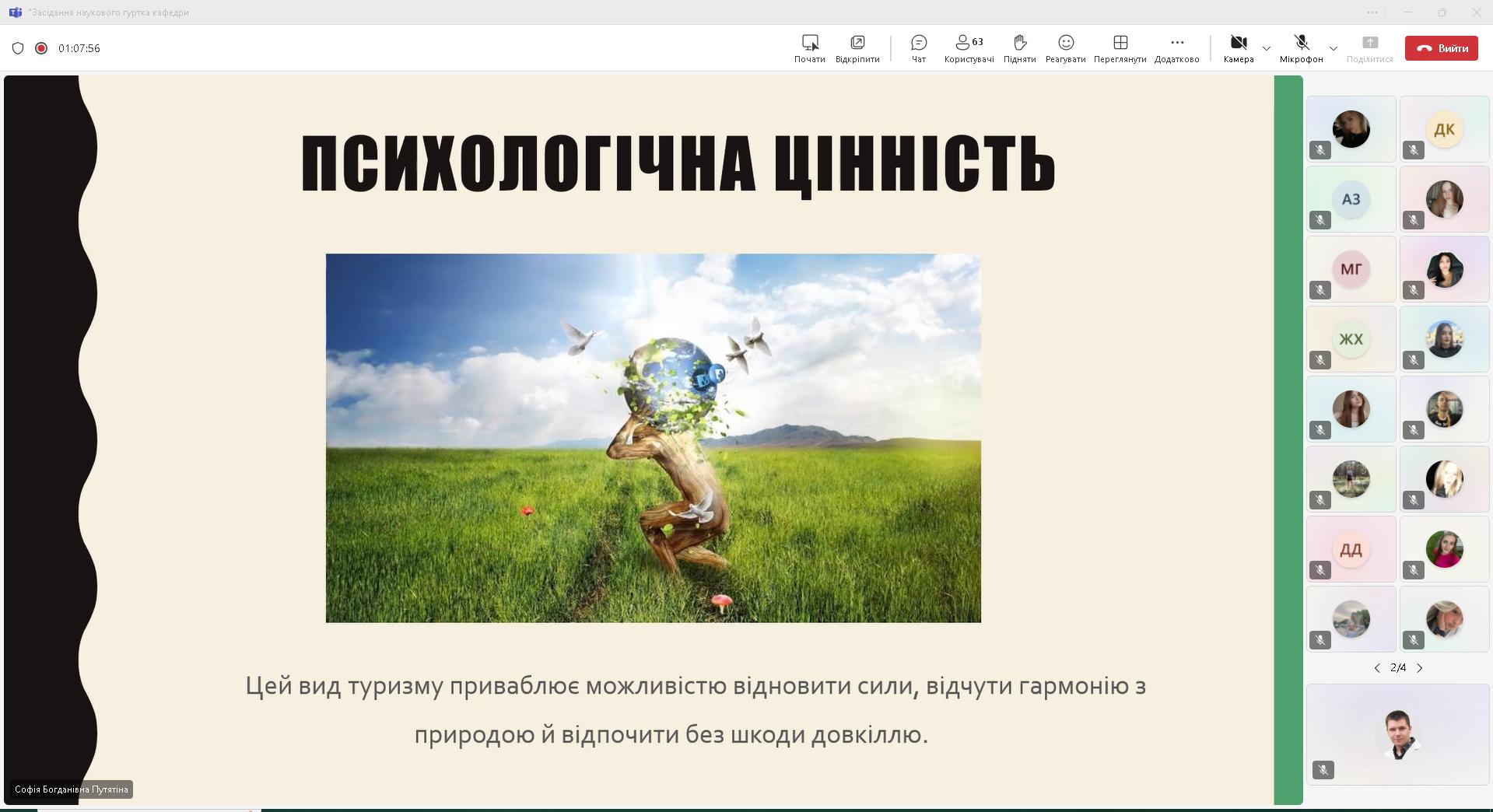Click the meeting title Засідання наукового гуртка кафедри
Image resolution: width=1493 pixels, height=812 pixels.
coord(109,12)
